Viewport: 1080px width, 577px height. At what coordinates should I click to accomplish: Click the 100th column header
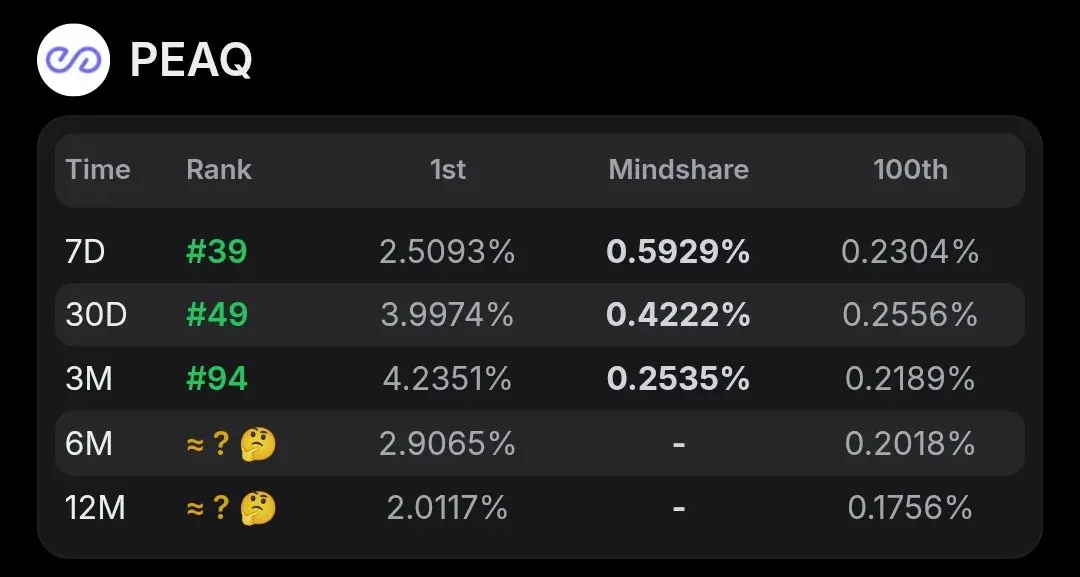(x=910, y=169)
